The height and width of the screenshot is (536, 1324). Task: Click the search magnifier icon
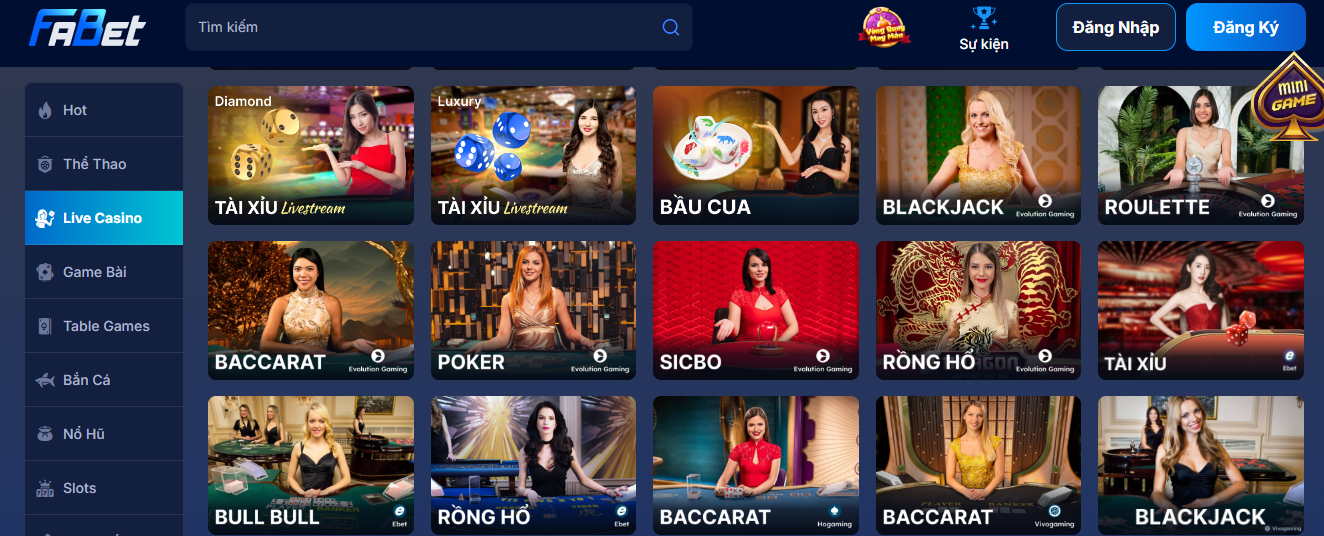tap(671, 27)
